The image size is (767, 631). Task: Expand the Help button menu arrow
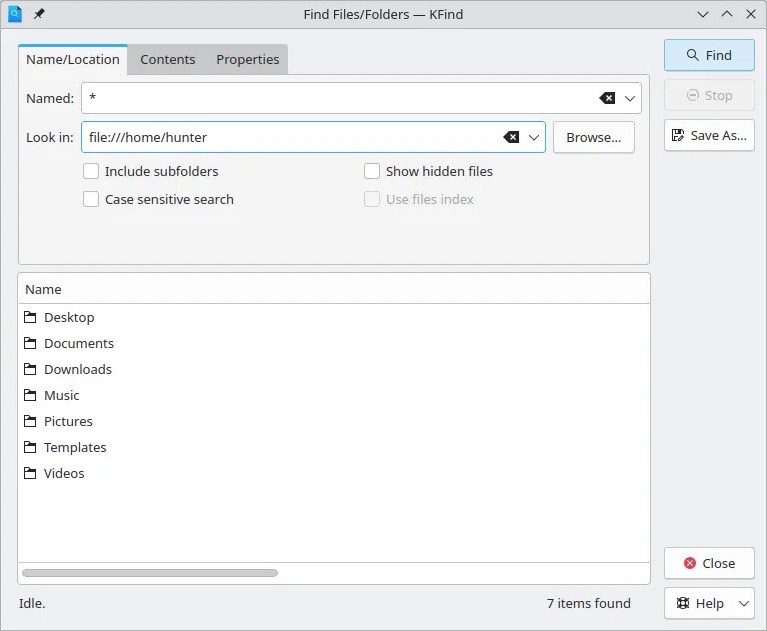point(743,603)
